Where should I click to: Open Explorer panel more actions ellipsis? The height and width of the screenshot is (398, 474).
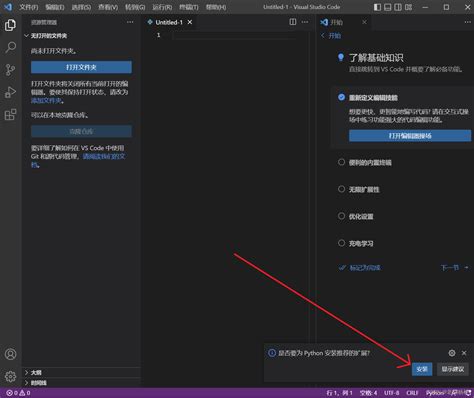click(x=130, y=22)
